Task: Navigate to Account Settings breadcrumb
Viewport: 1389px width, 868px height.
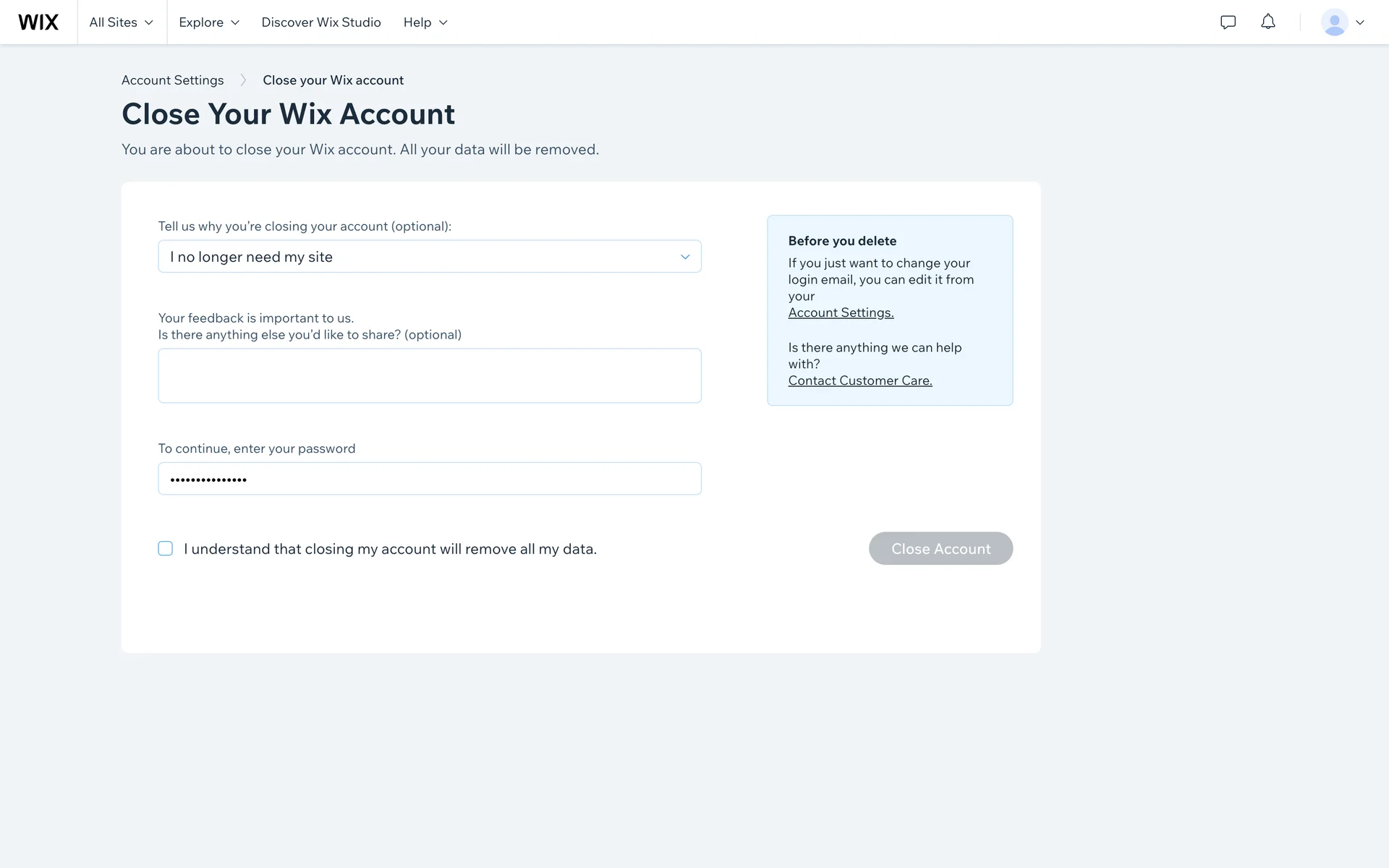Action: pyautogui.click(x=173, y=80)
